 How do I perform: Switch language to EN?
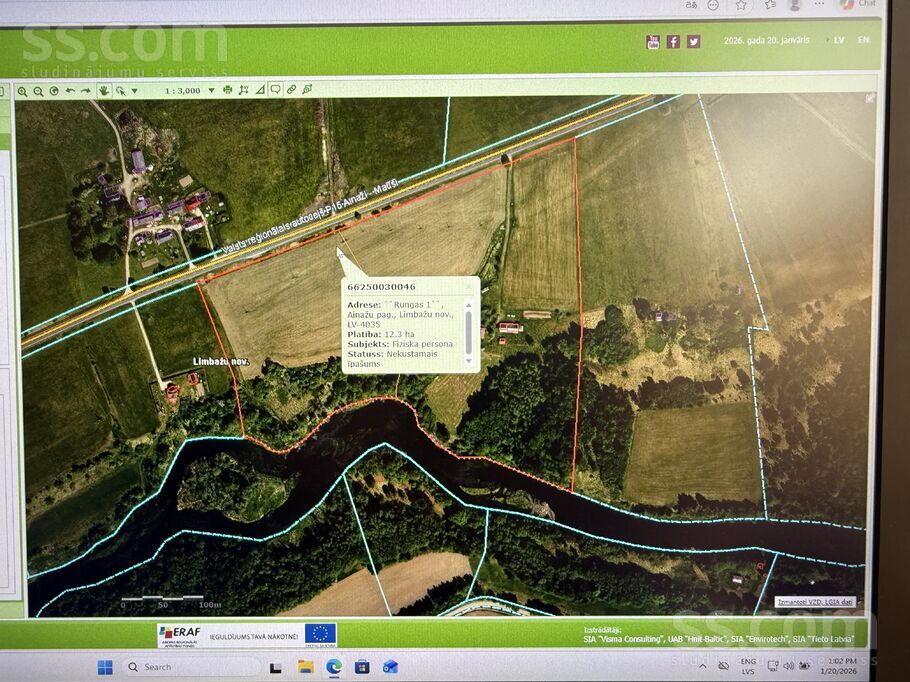click(x=863, y=40)
